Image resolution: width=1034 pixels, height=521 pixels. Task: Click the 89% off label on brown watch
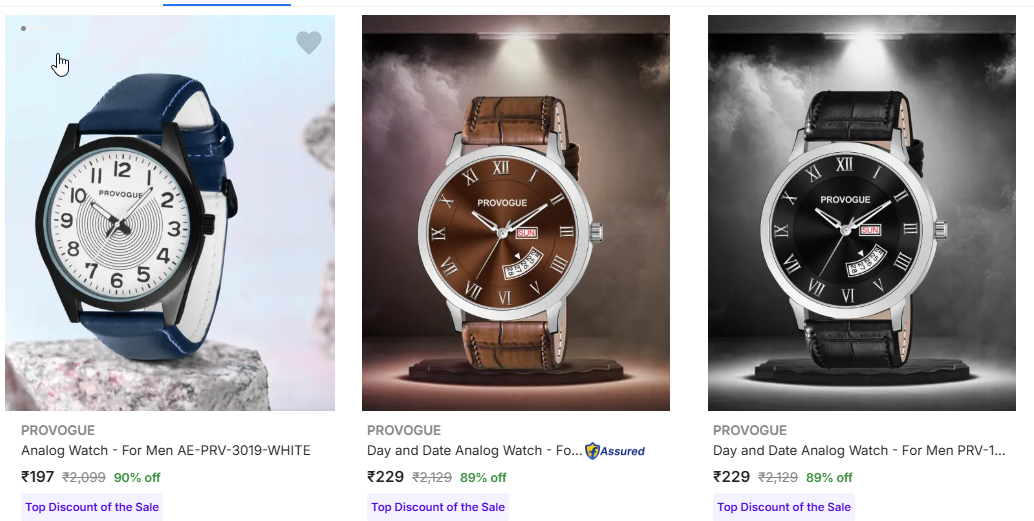[483, 478]
